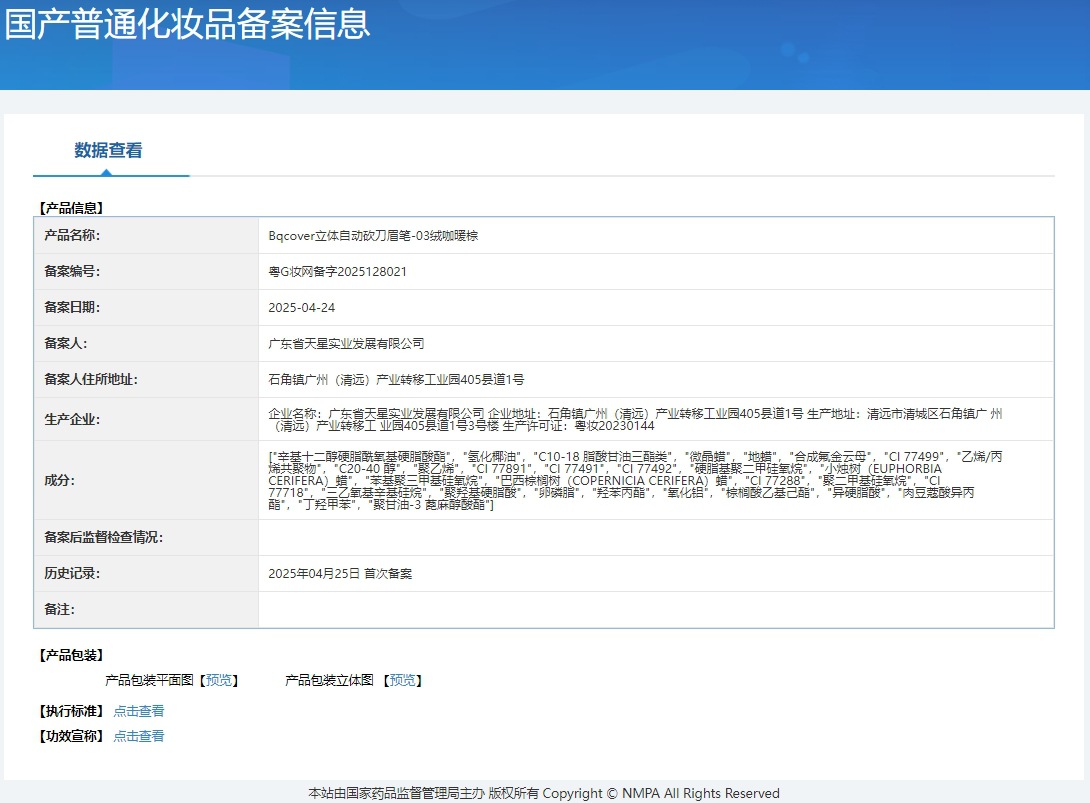Click the 历史记录 label cell
Screen dimensions: 1090x803
(x=146, y=574)
